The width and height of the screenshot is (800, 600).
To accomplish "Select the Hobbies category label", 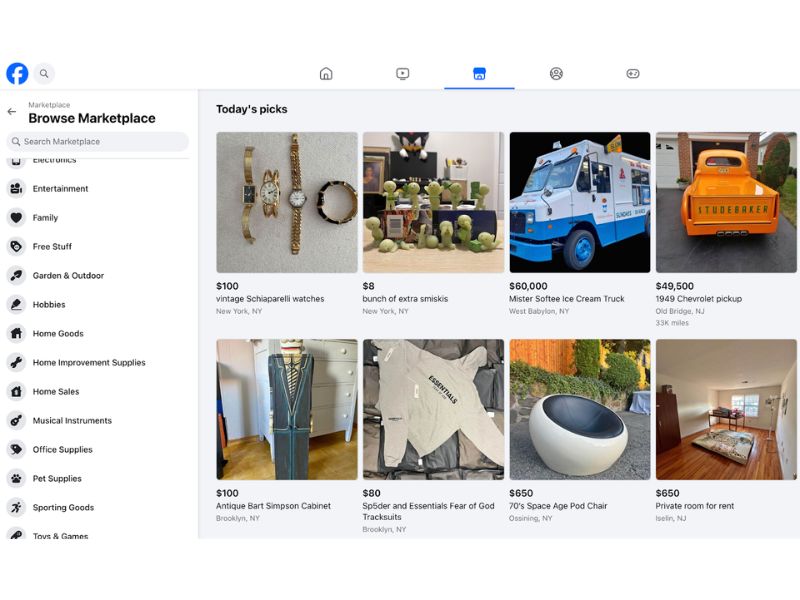I will tap(49, 305).
